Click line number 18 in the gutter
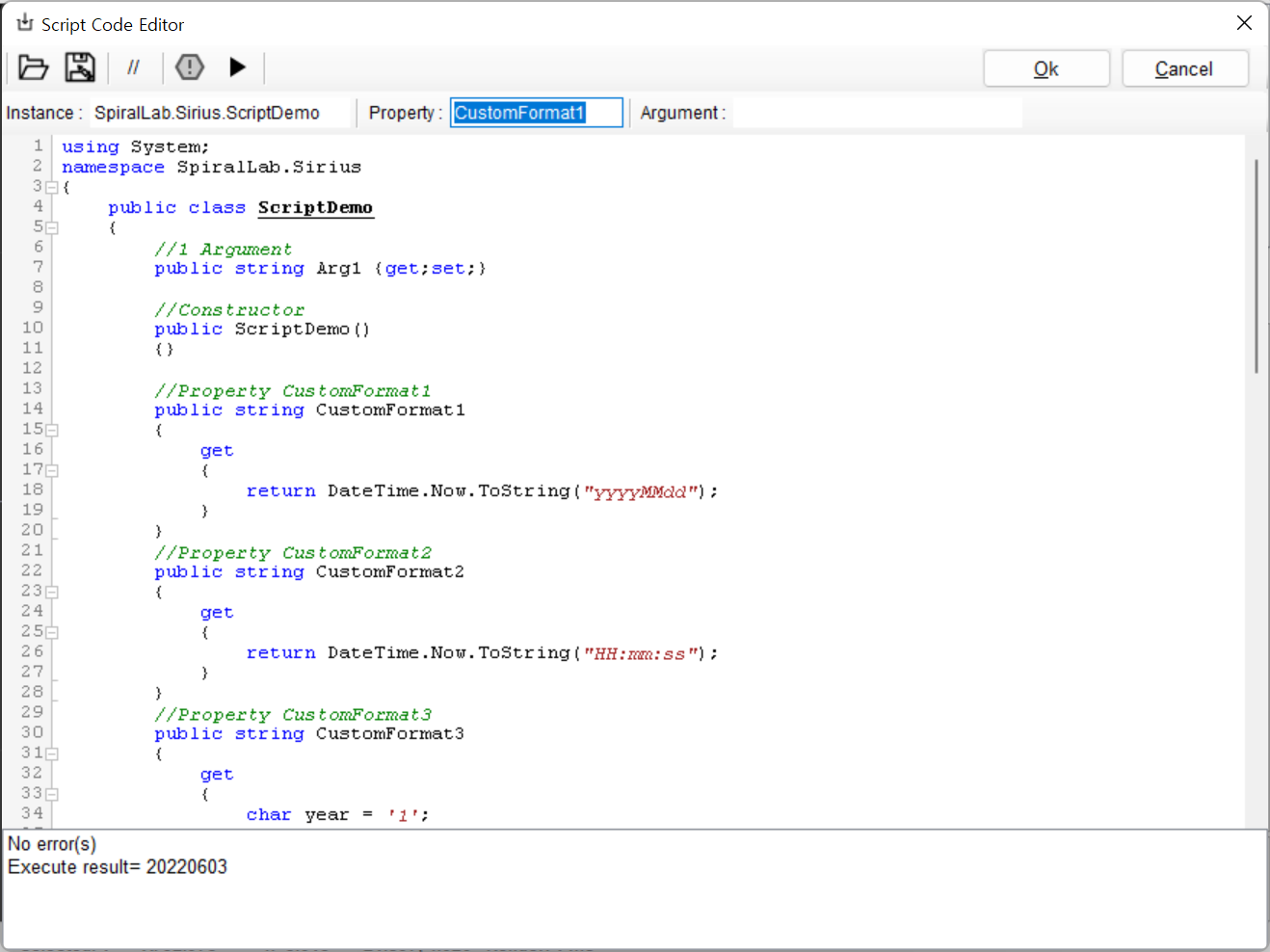This screenshot has height=952, width=1270. tap(33, 489)
